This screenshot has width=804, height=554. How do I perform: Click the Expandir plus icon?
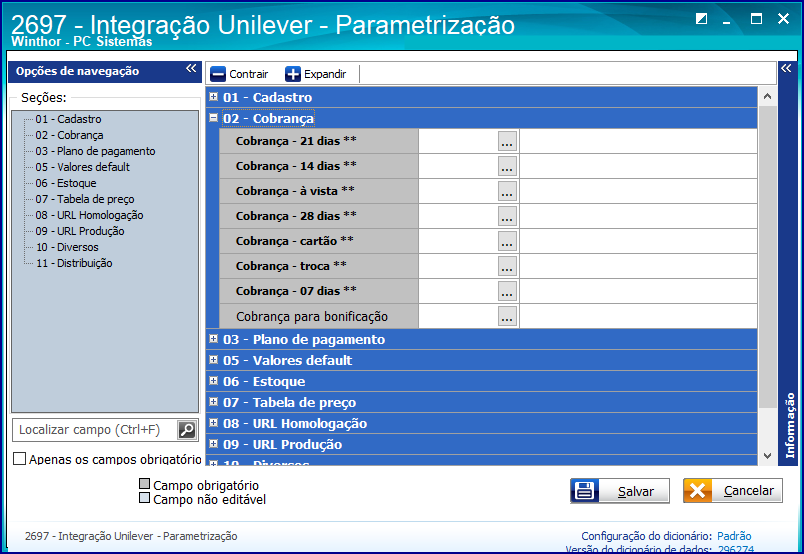tap(293, 74)
